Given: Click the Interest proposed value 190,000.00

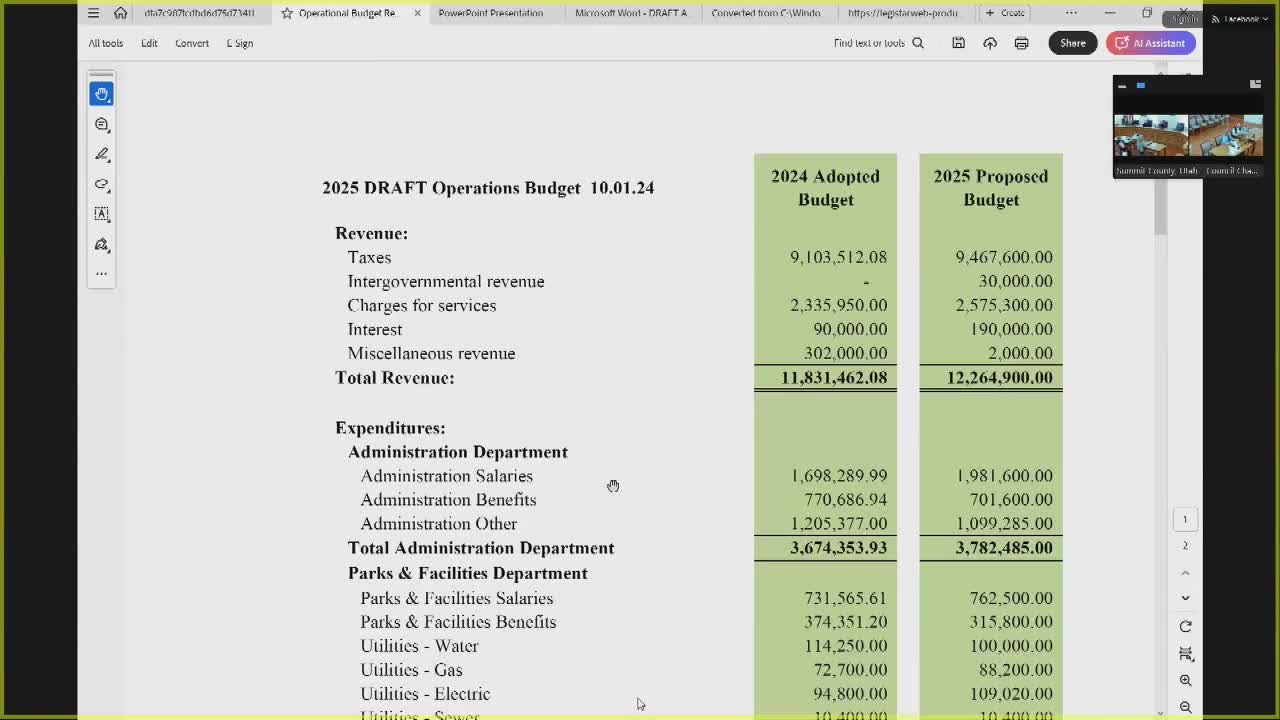Looking at the screenshot, I should pyautogui.click(x=1011, y=330).
